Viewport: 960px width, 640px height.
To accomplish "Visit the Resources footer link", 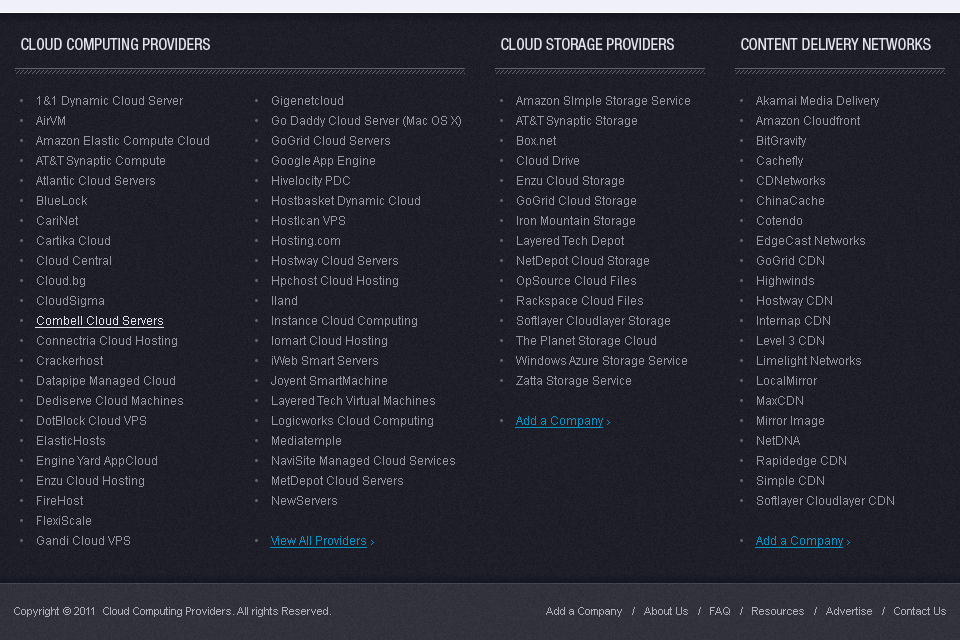I will click(x=777, y=611).
